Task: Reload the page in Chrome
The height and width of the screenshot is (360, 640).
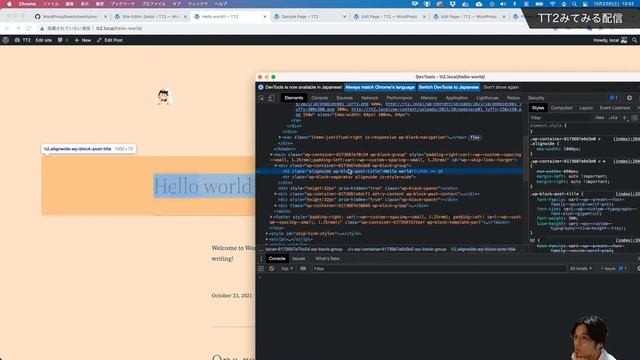Action: pos(29,28)
